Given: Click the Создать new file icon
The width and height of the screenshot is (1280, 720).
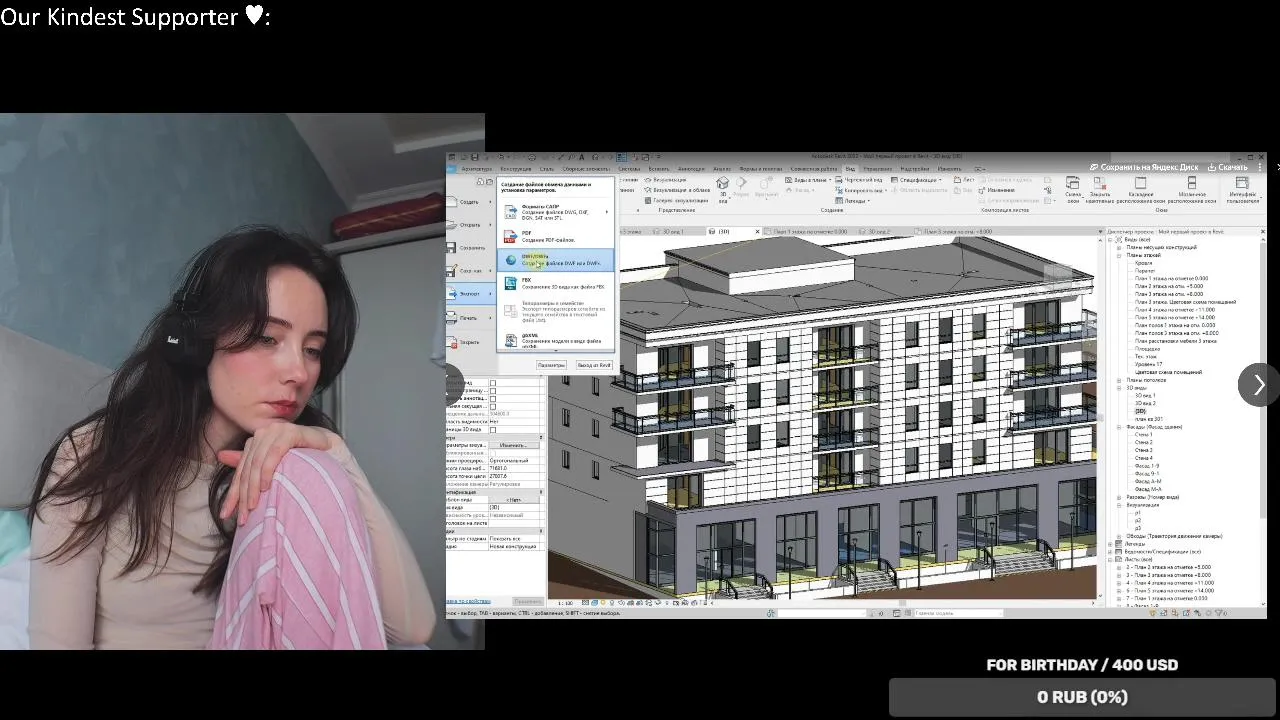Looking at the screenshot, I should click(x=452, y=202).
